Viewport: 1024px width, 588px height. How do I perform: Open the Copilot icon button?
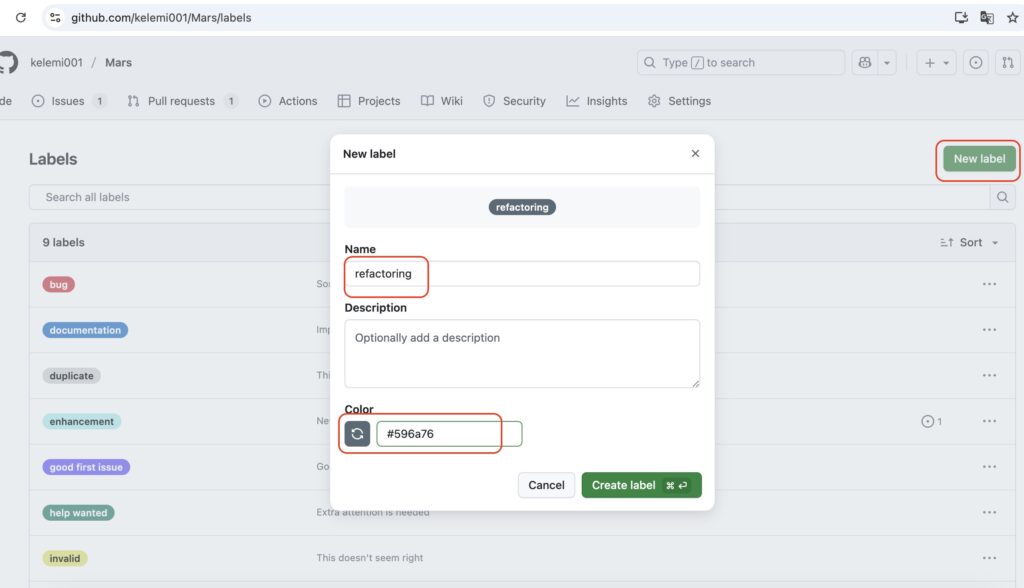click(x=865, y=63)
